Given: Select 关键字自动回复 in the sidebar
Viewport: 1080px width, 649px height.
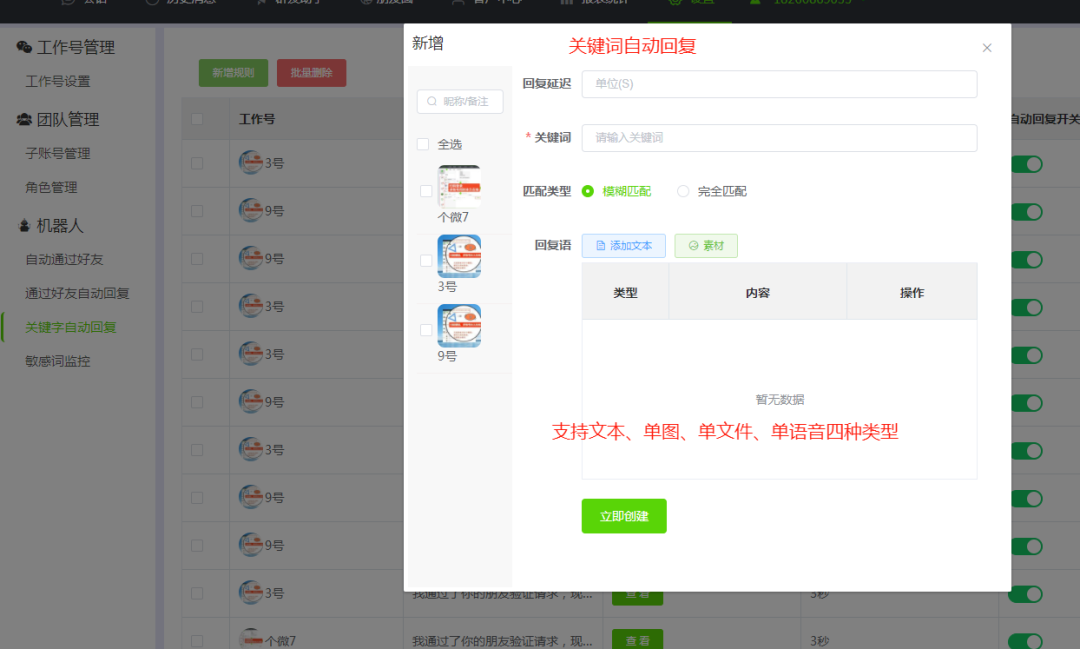Looking at the screenshot, I should (70, 327).
